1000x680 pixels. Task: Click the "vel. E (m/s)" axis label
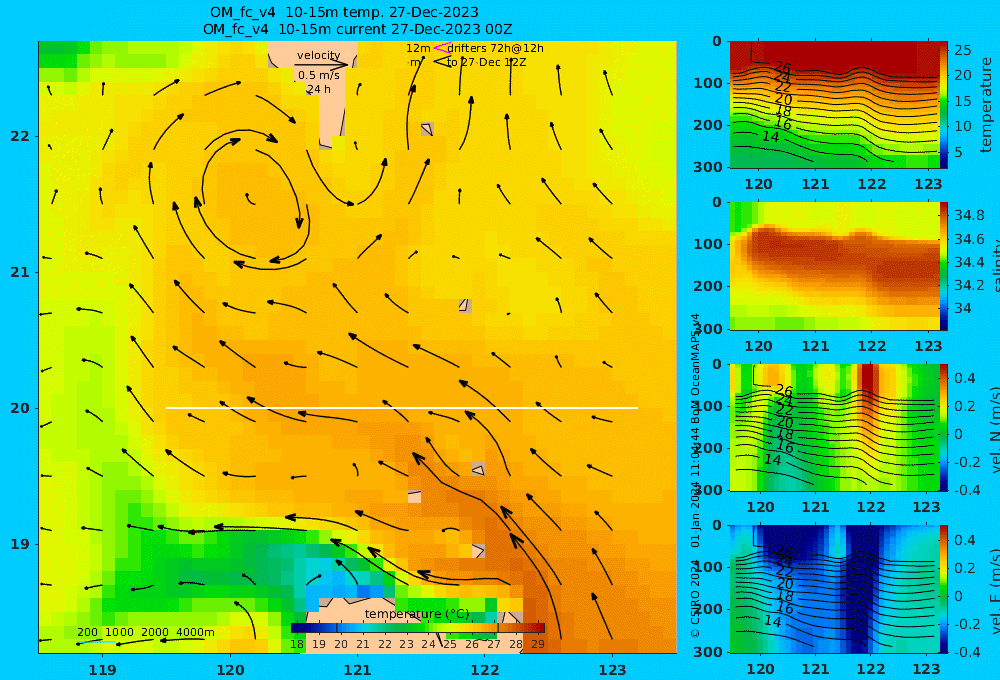[x=994, y=590]
